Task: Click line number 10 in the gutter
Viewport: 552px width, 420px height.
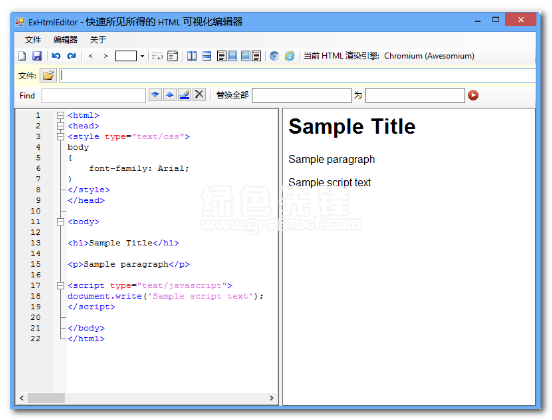Action: 35,211
